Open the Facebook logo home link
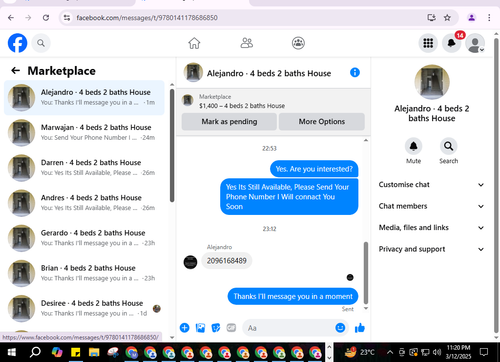 (17, 43)
